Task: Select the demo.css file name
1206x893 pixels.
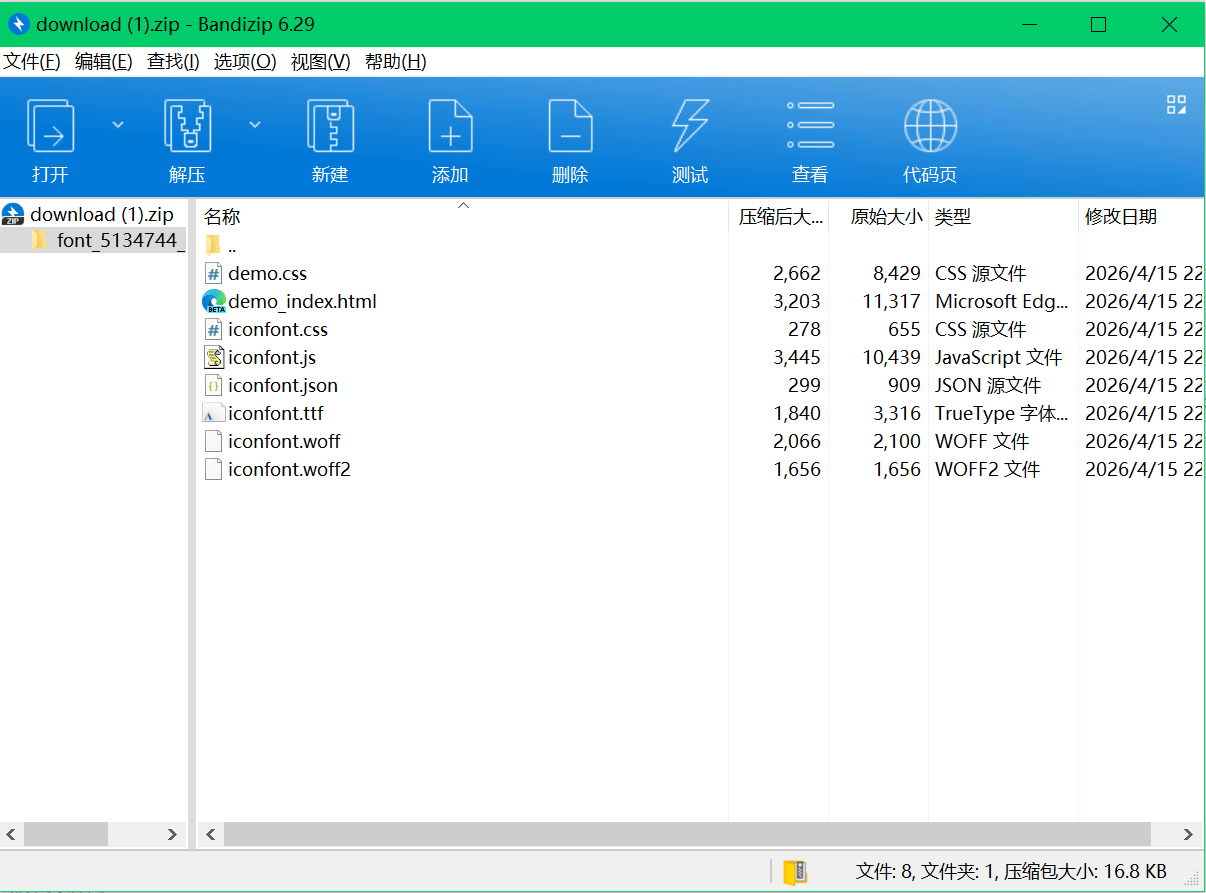Action: tap(267, 273)
